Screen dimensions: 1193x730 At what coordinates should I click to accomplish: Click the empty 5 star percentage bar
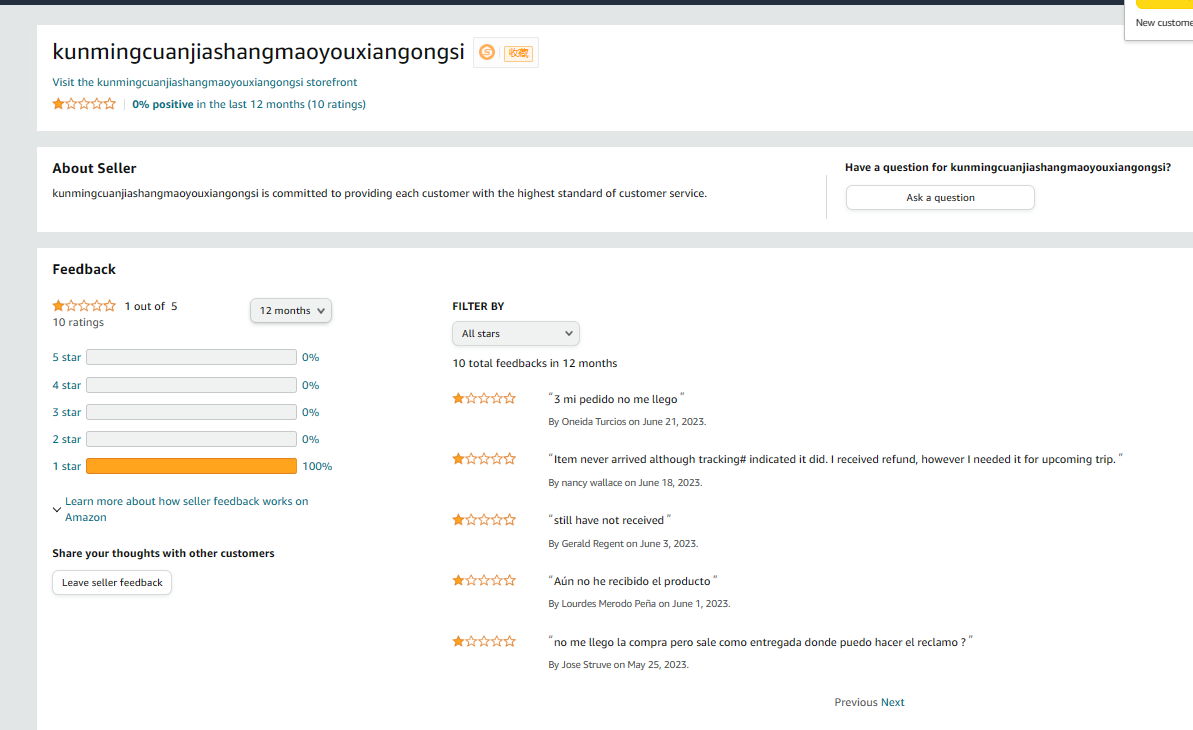point(191,357)
